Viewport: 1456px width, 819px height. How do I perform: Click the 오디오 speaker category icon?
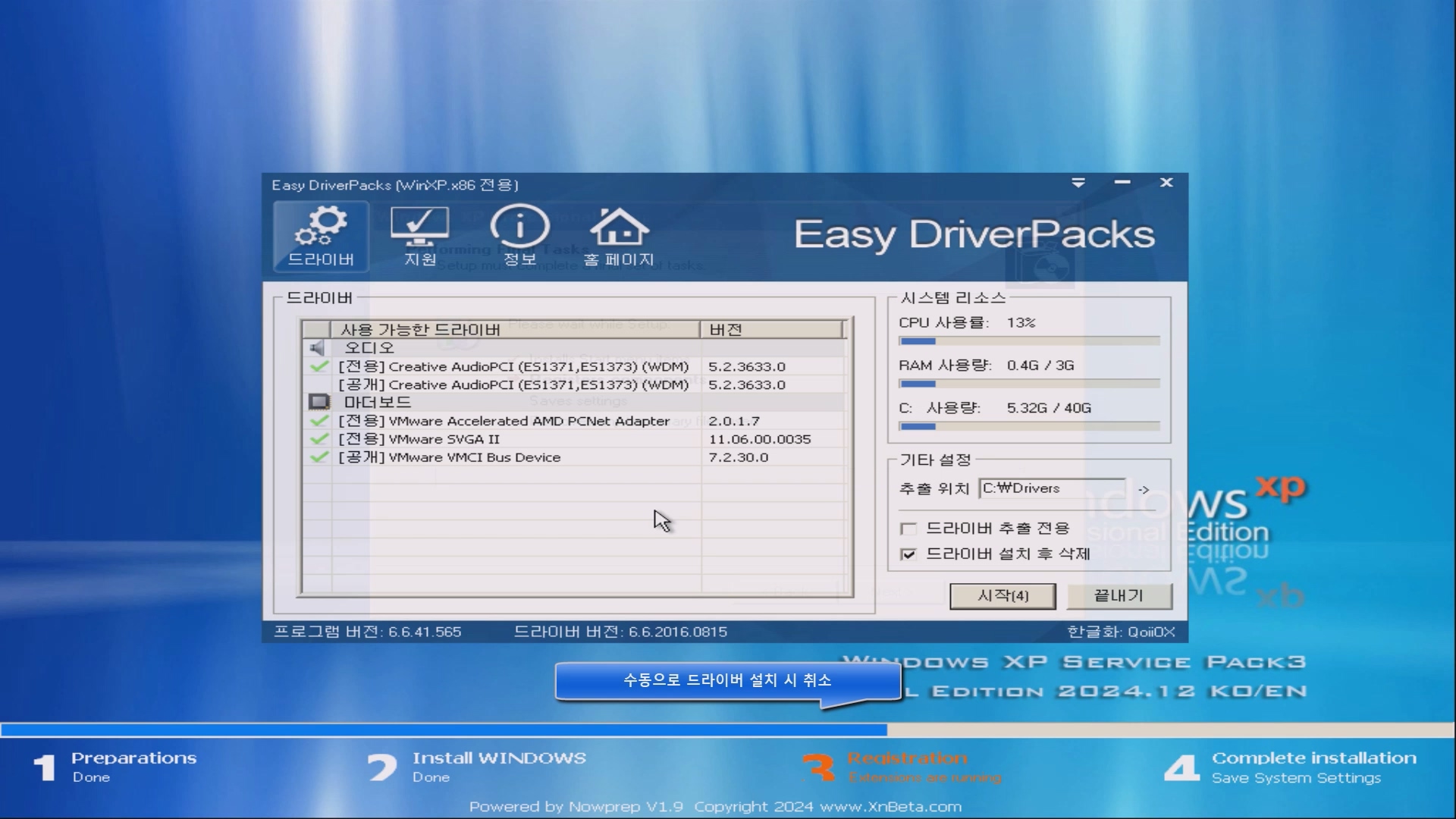click(x=317, y=348)
